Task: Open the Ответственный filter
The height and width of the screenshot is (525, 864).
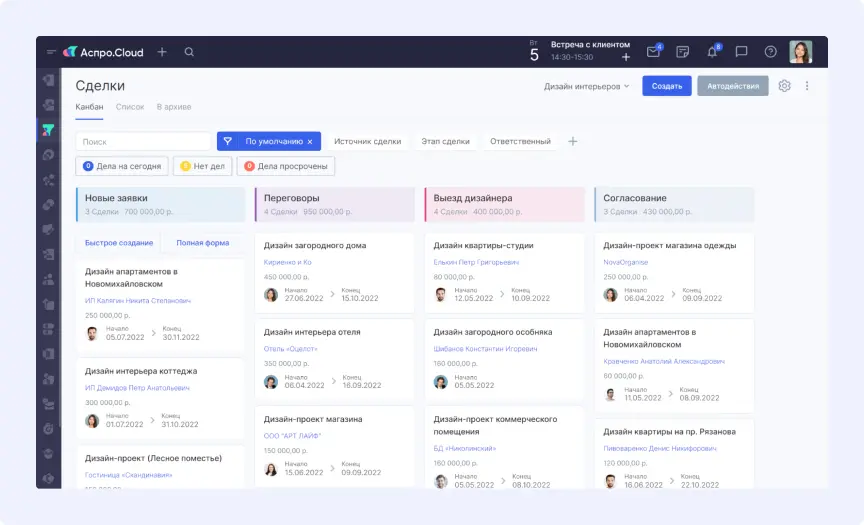Action: coord(520,142)
